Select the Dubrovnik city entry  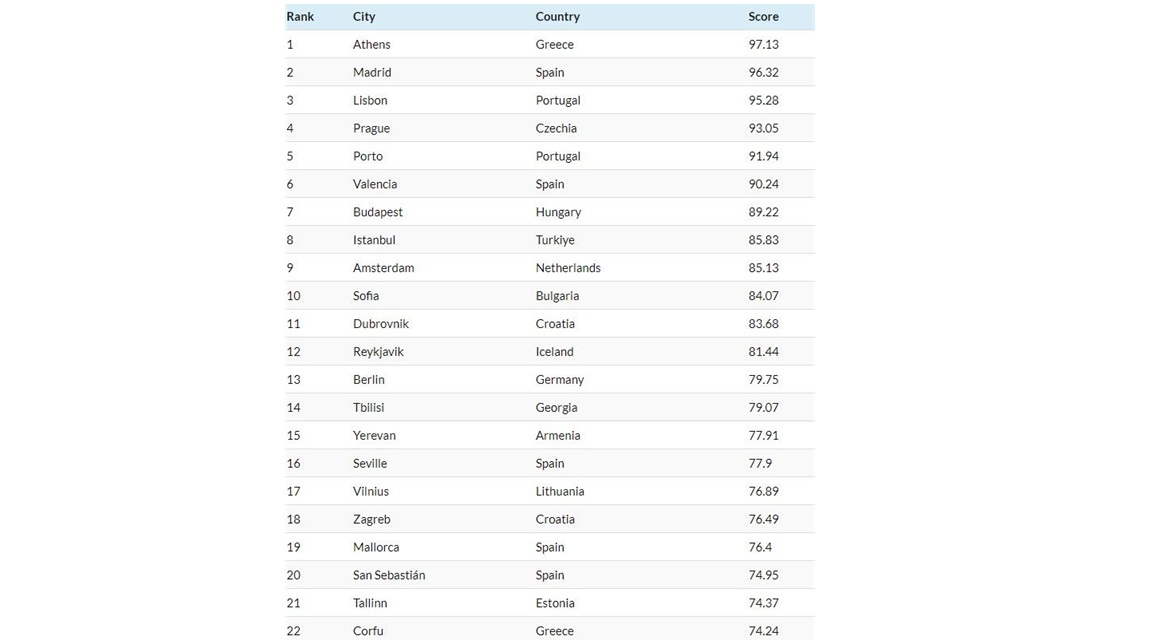(x=381, y=323)
